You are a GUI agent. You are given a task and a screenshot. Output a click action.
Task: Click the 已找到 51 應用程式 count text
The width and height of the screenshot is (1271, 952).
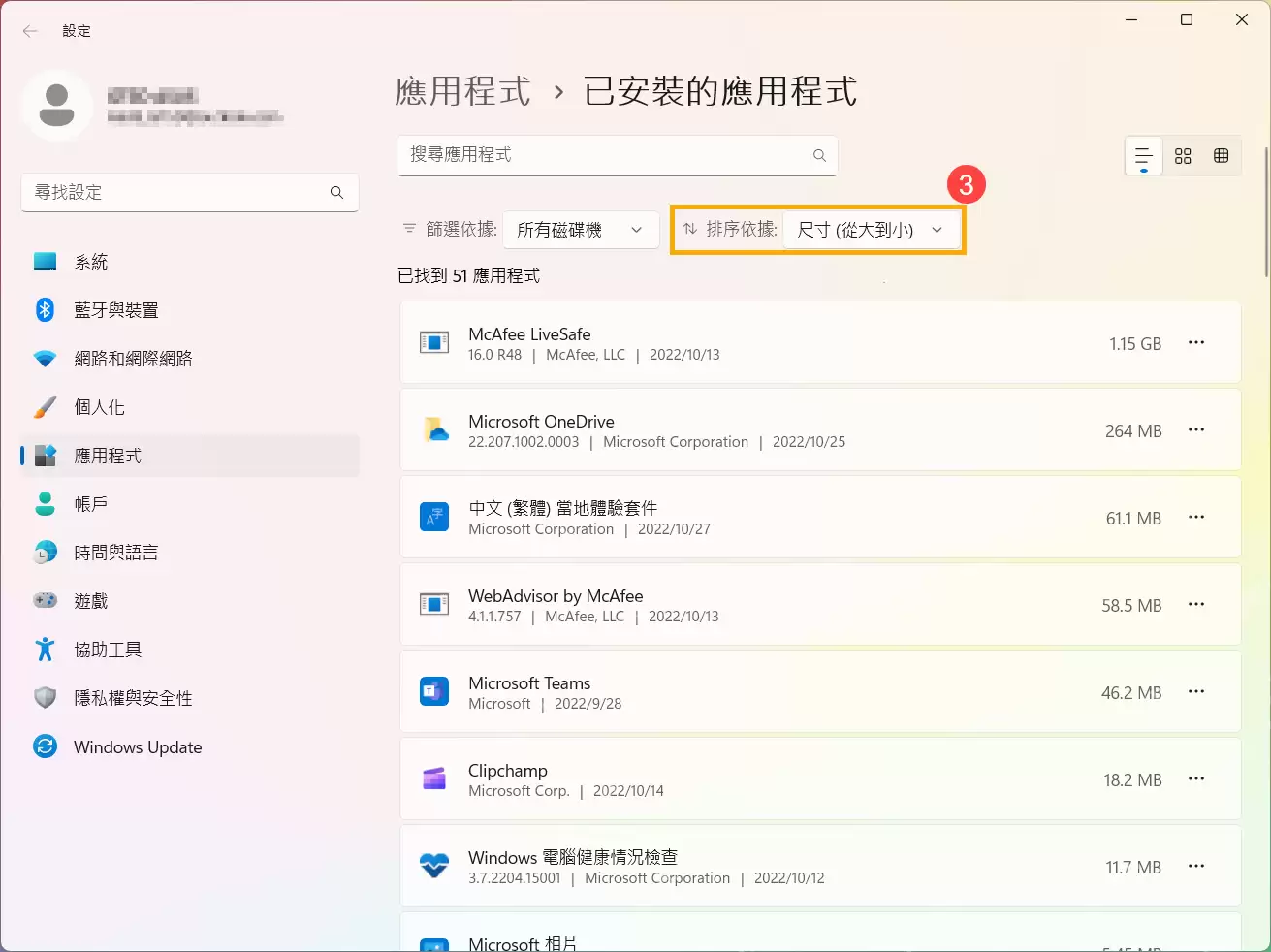point(469,276)
